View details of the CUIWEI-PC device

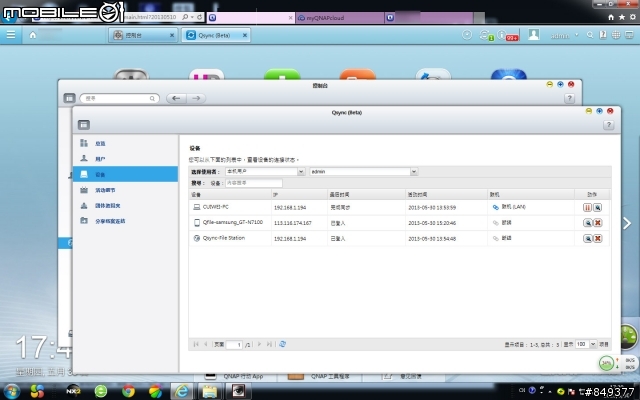coord(598,207)
